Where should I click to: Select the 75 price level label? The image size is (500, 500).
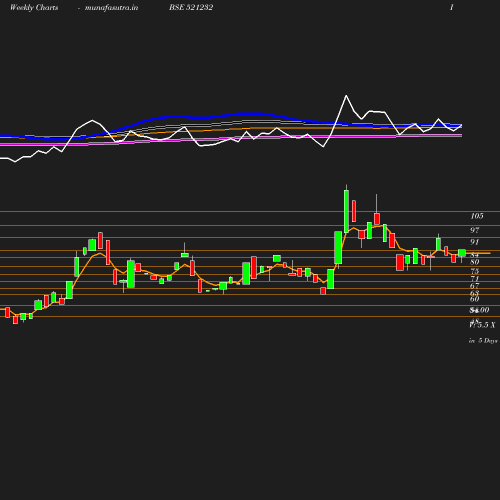click(475, 271)
